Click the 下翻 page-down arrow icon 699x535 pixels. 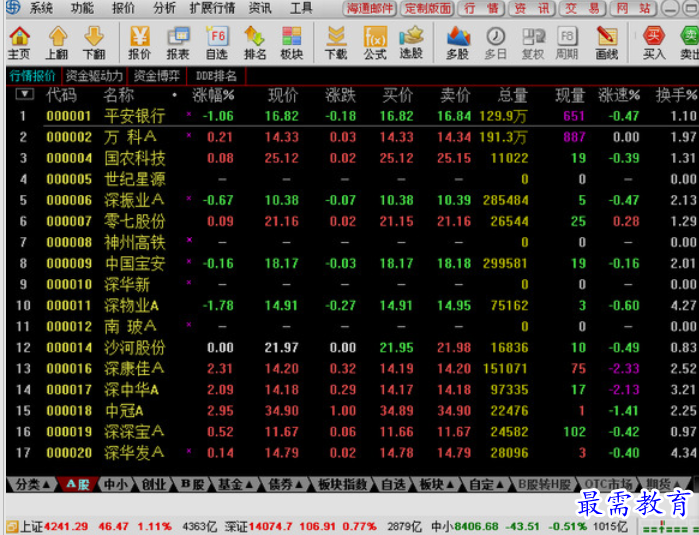94,43
